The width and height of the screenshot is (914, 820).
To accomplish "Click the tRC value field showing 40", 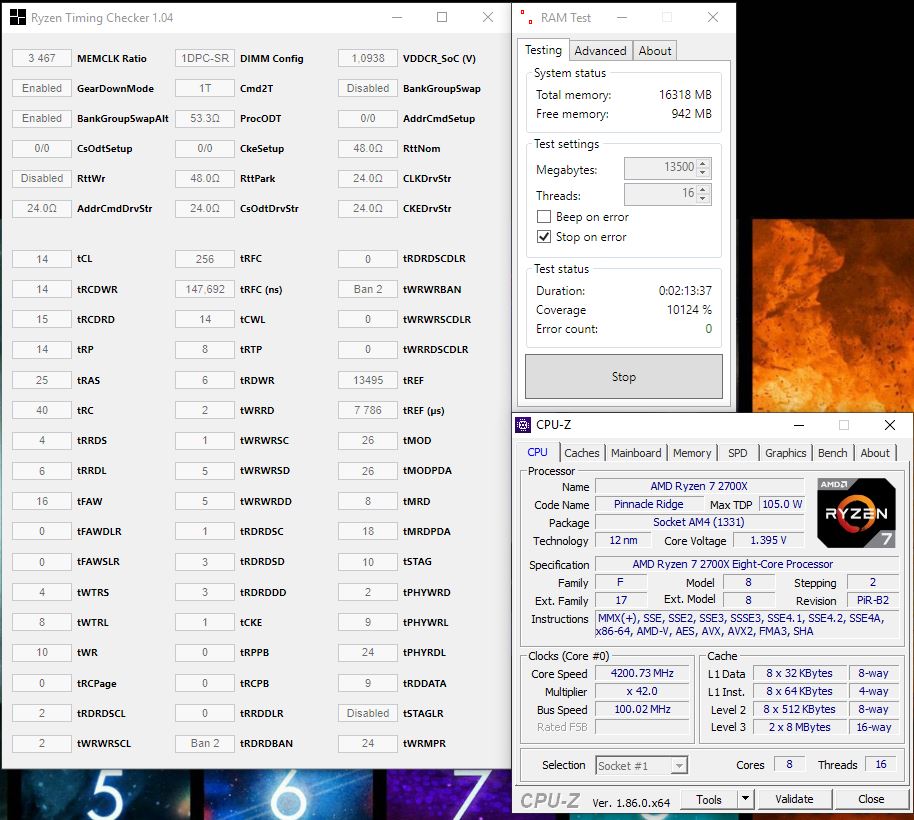I will click(x=42, y=410).
